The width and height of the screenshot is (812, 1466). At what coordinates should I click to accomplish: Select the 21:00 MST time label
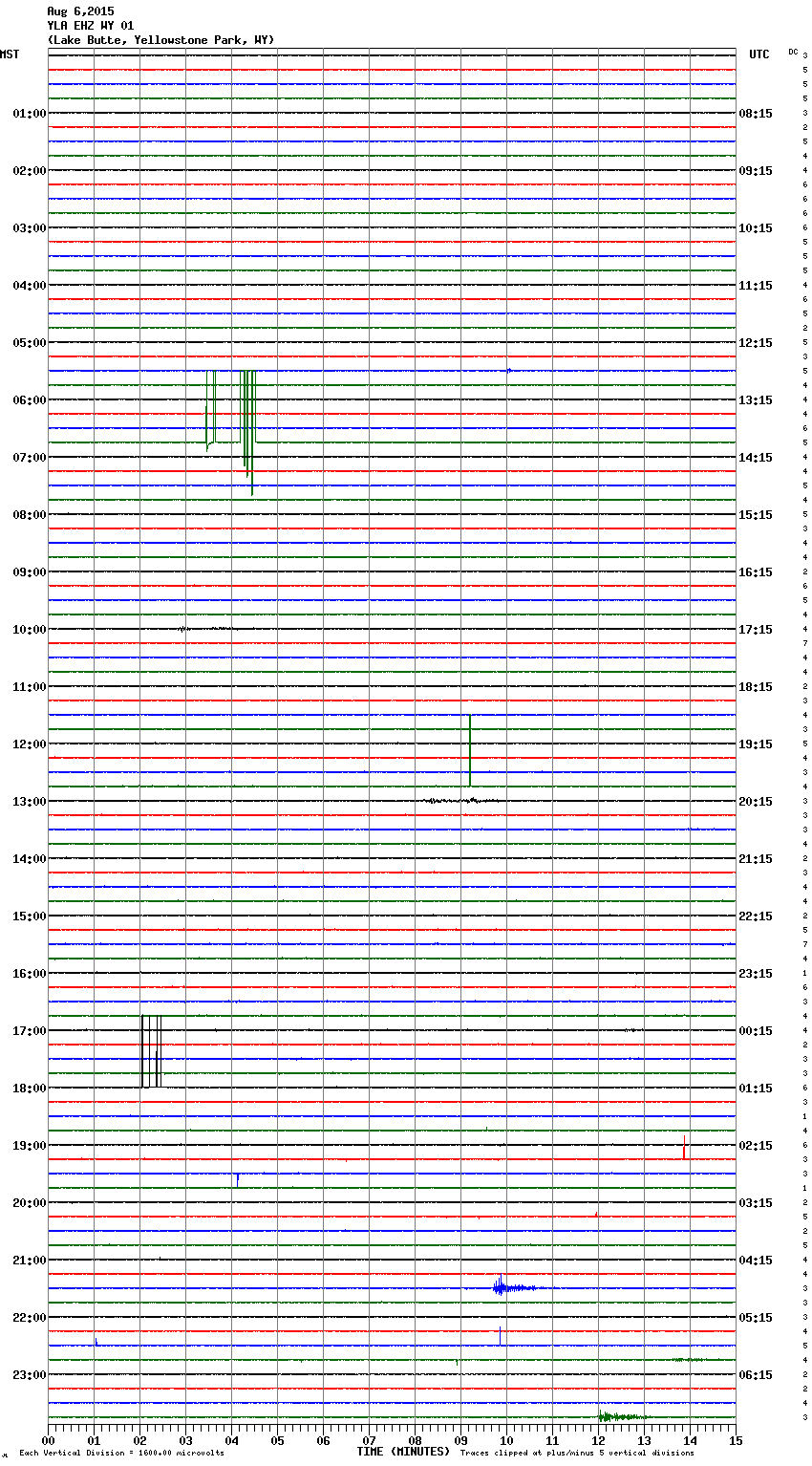click(30, 1261)
